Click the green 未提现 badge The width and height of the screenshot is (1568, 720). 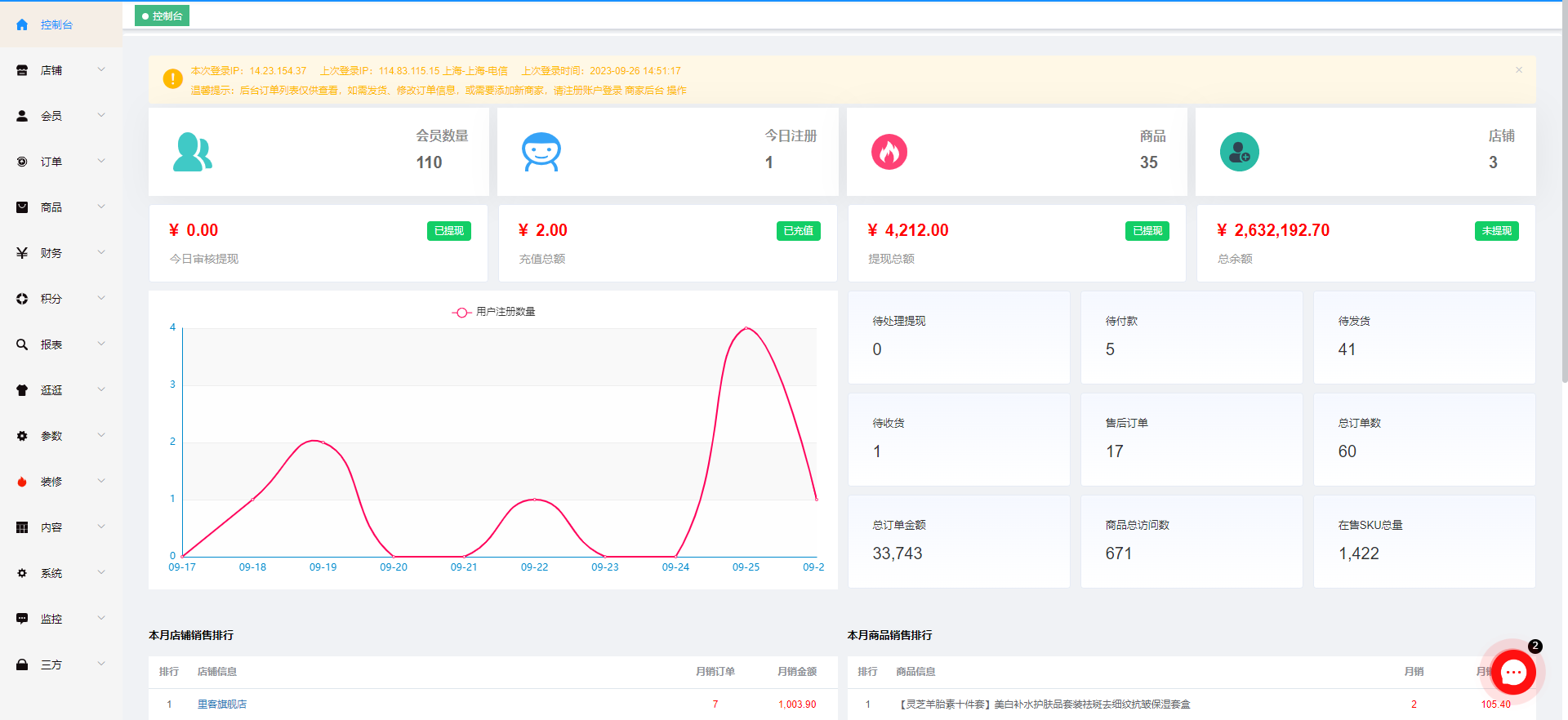click(1496, 231)
